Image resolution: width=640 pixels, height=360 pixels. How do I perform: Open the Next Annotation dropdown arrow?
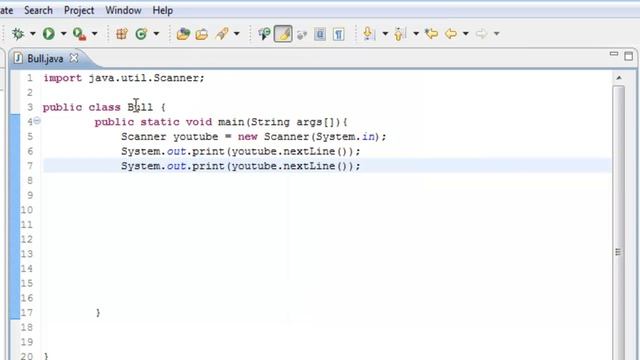tap(385, 34)
